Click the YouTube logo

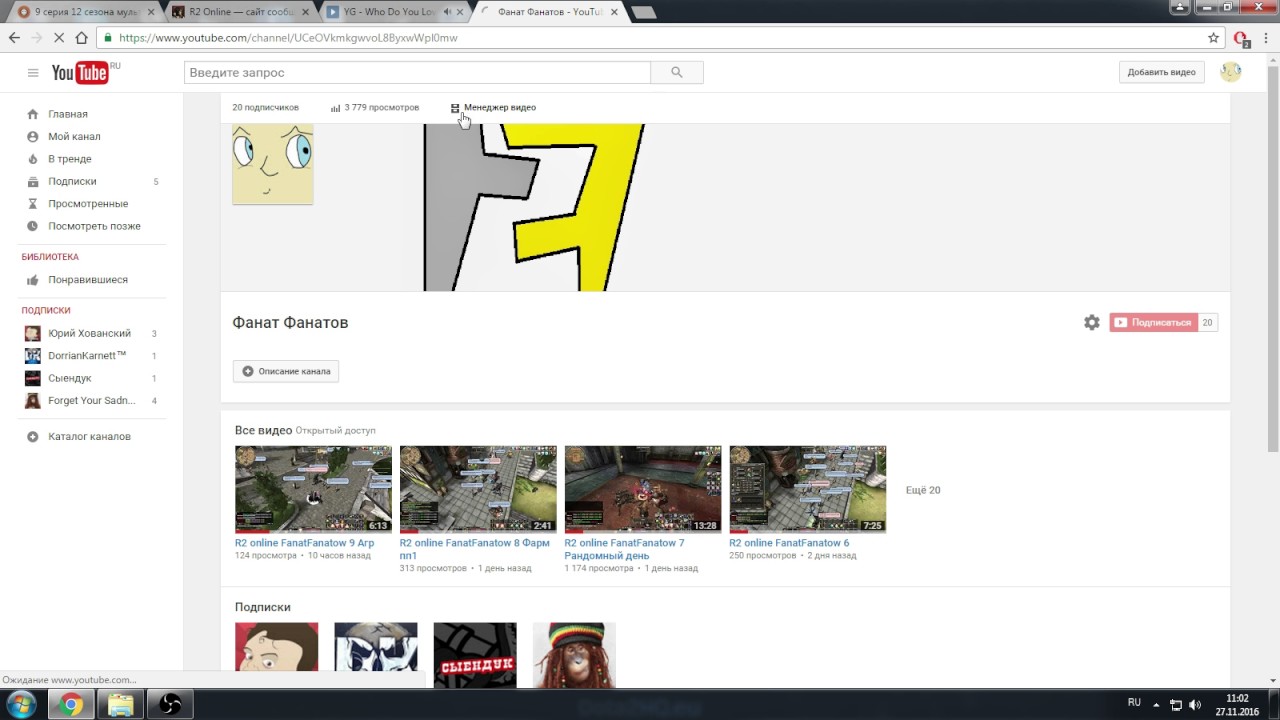tap(80, 73)
